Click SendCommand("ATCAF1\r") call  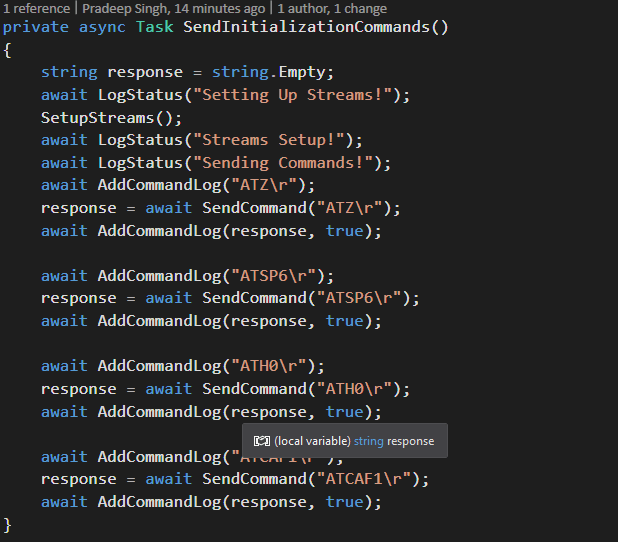pyautogui.click(x=316, y=479)
